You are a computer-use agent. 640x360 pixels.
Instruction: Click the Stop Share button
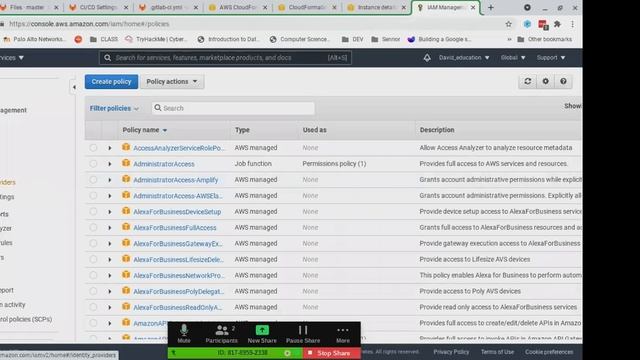coord(332,353)
